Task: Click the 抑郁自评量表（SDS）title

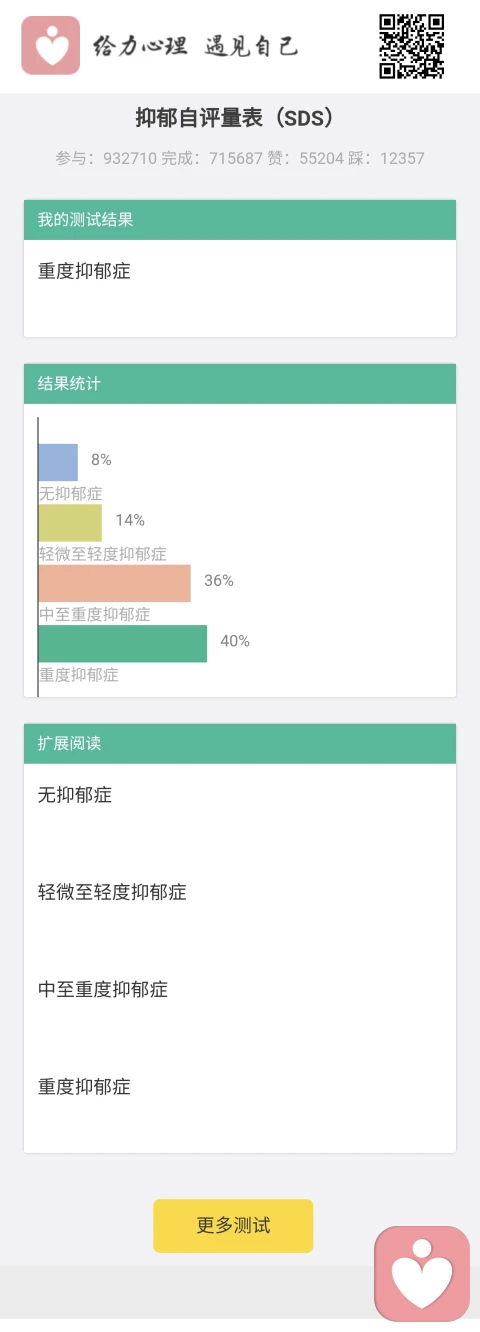Action: (x=240, y=118)
